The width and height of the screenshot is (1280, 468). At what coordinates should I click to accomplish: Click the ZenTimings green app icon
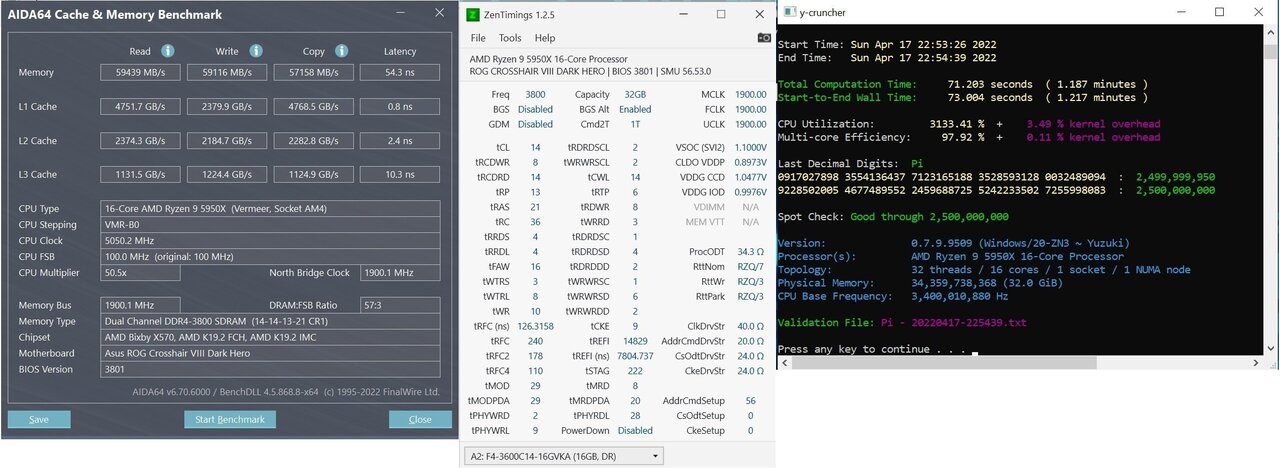click(x=474, y=15)
